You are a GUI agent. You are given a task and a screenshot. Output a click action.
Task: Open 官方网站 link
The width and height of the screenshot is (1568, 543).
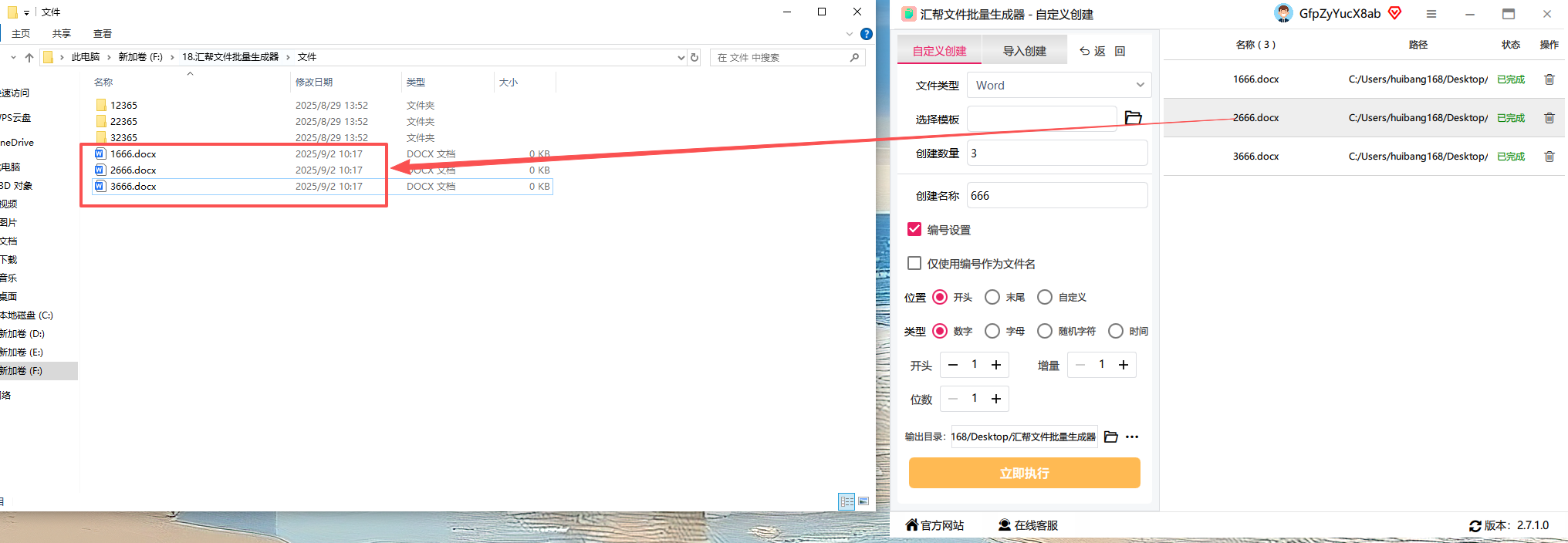[x=934, y=525]
